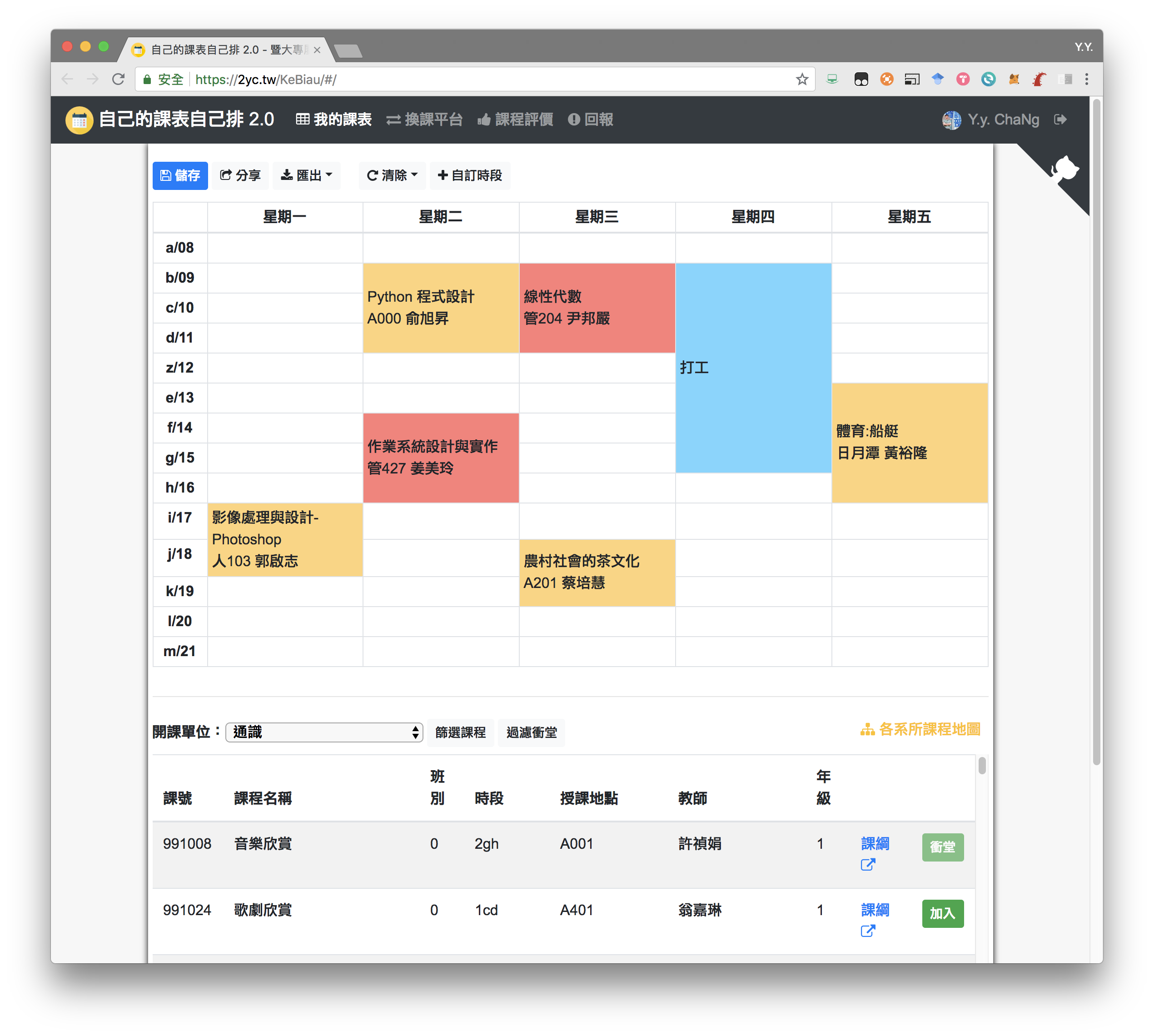Screen dimensions: 1154x1036
Task: Open the 開課單位 通識 select box
Action: [x=324, y=732]
